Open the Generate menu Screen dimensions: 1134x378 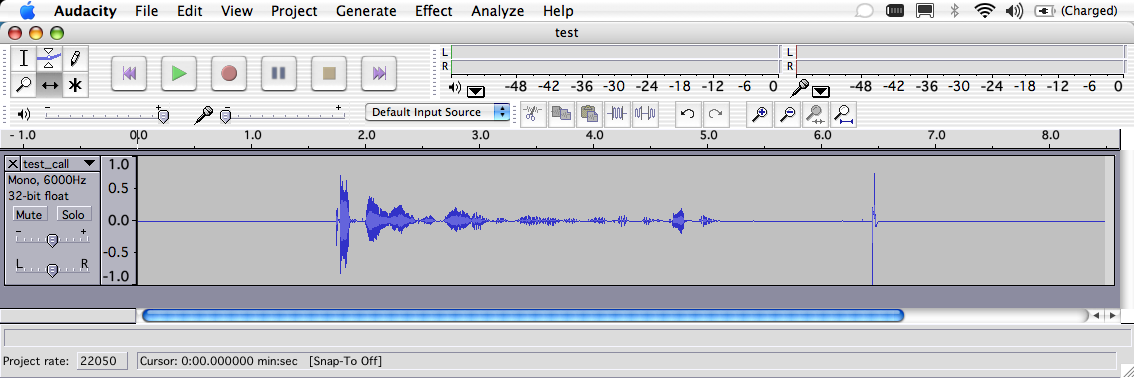pos(366,11)
